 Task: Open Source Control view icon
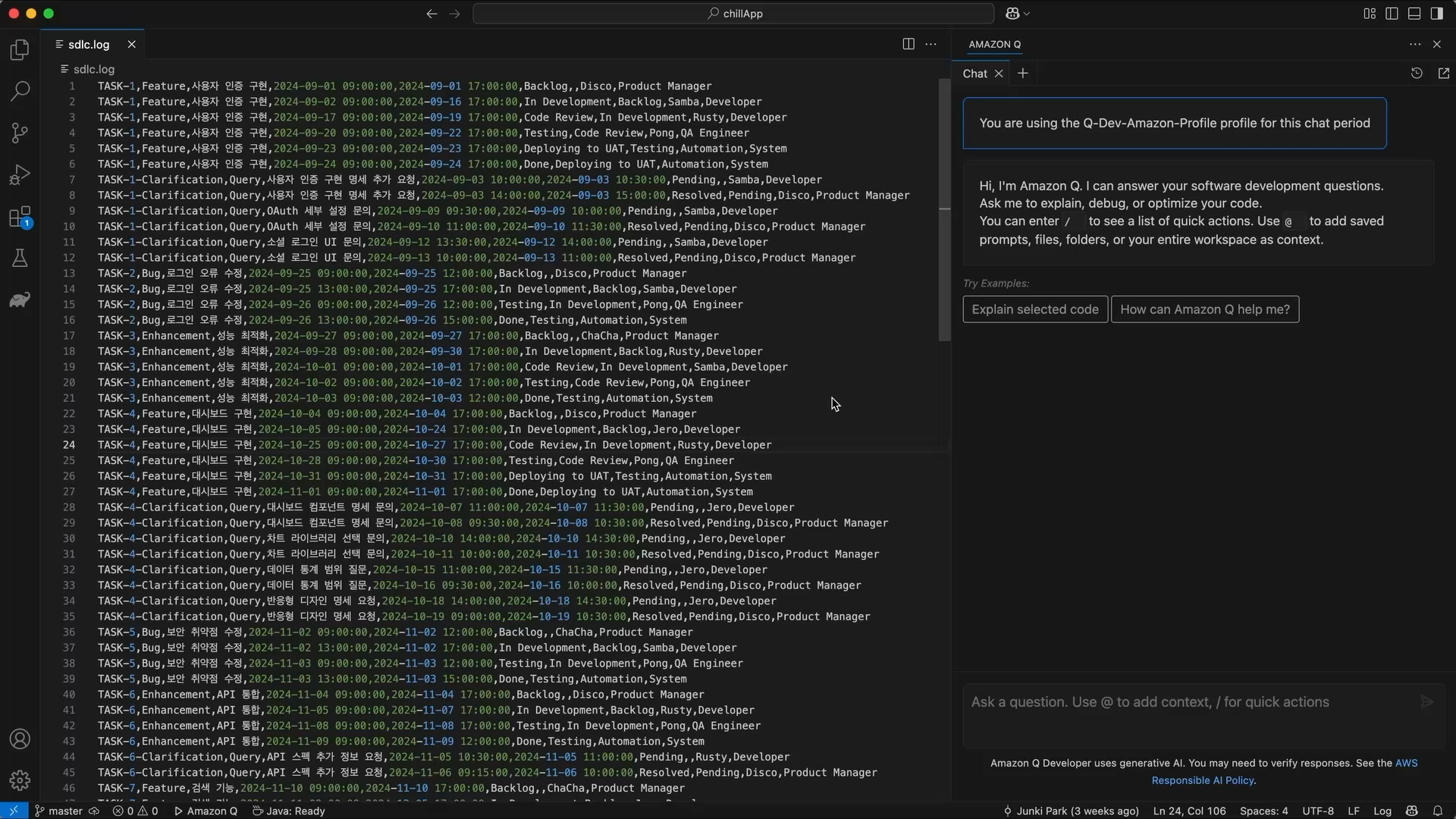pyautogui.click(x=20, y=133)
